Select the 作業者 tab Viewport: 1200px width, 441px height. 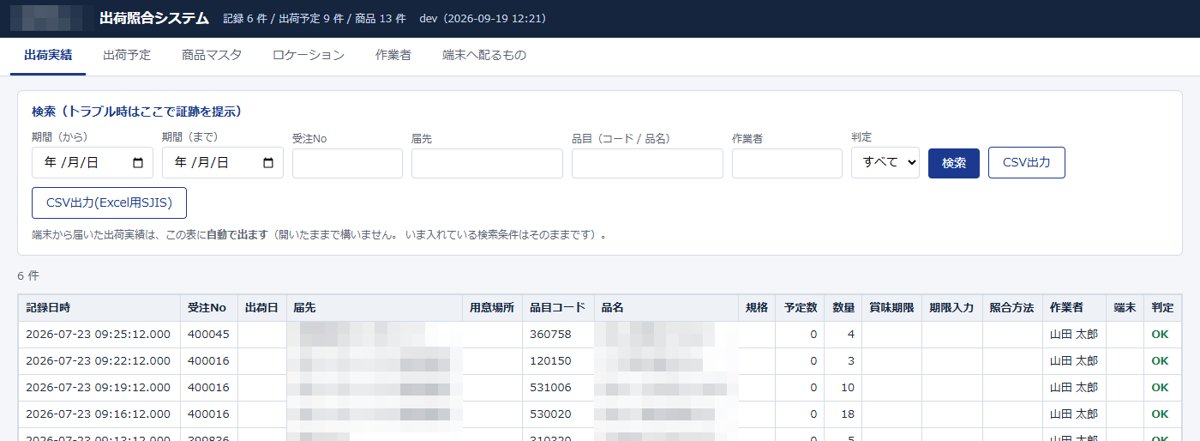coord(393,55)
